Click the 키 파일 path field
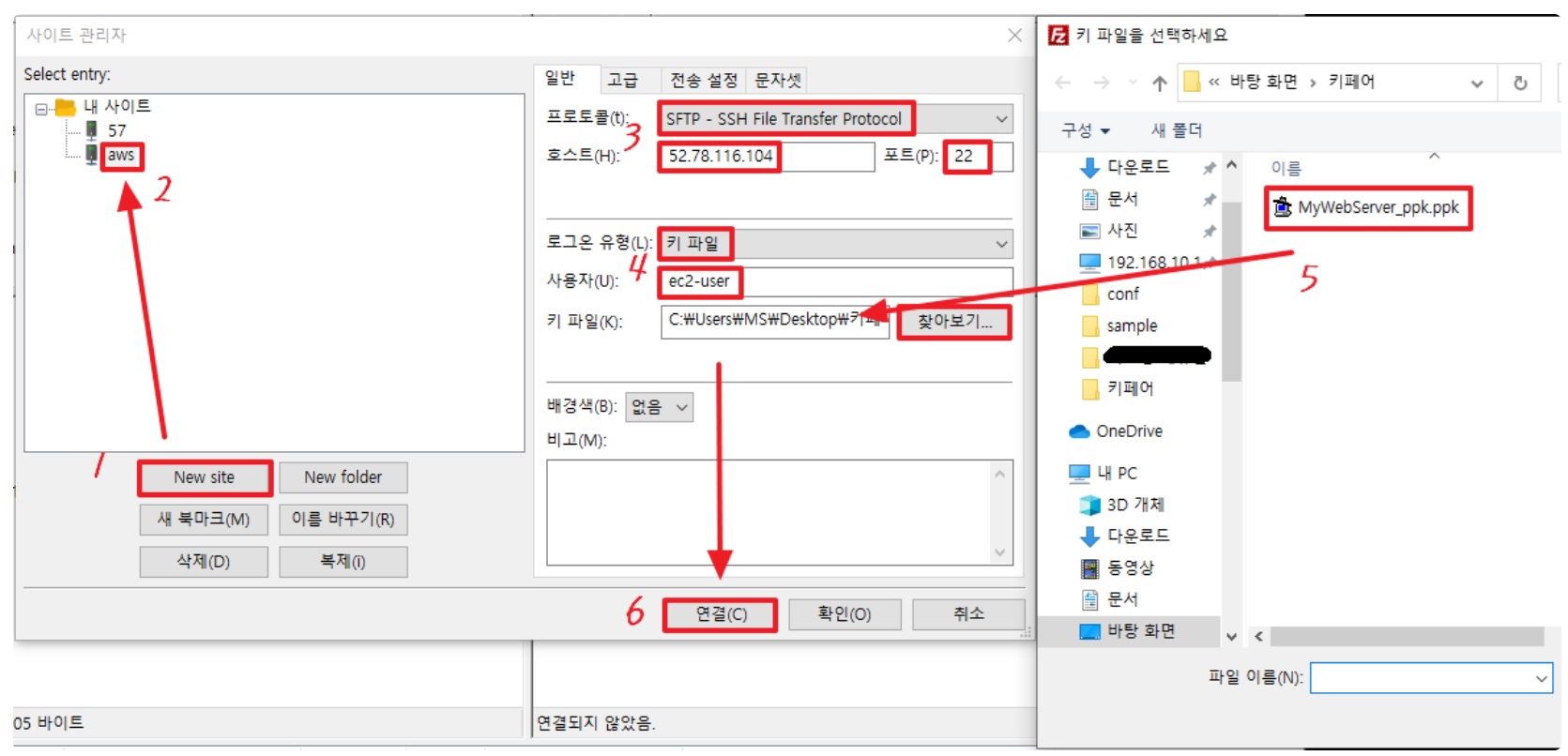Image resolution: width=1568 pixels, height=756 pixels. [x=775, y=321]
